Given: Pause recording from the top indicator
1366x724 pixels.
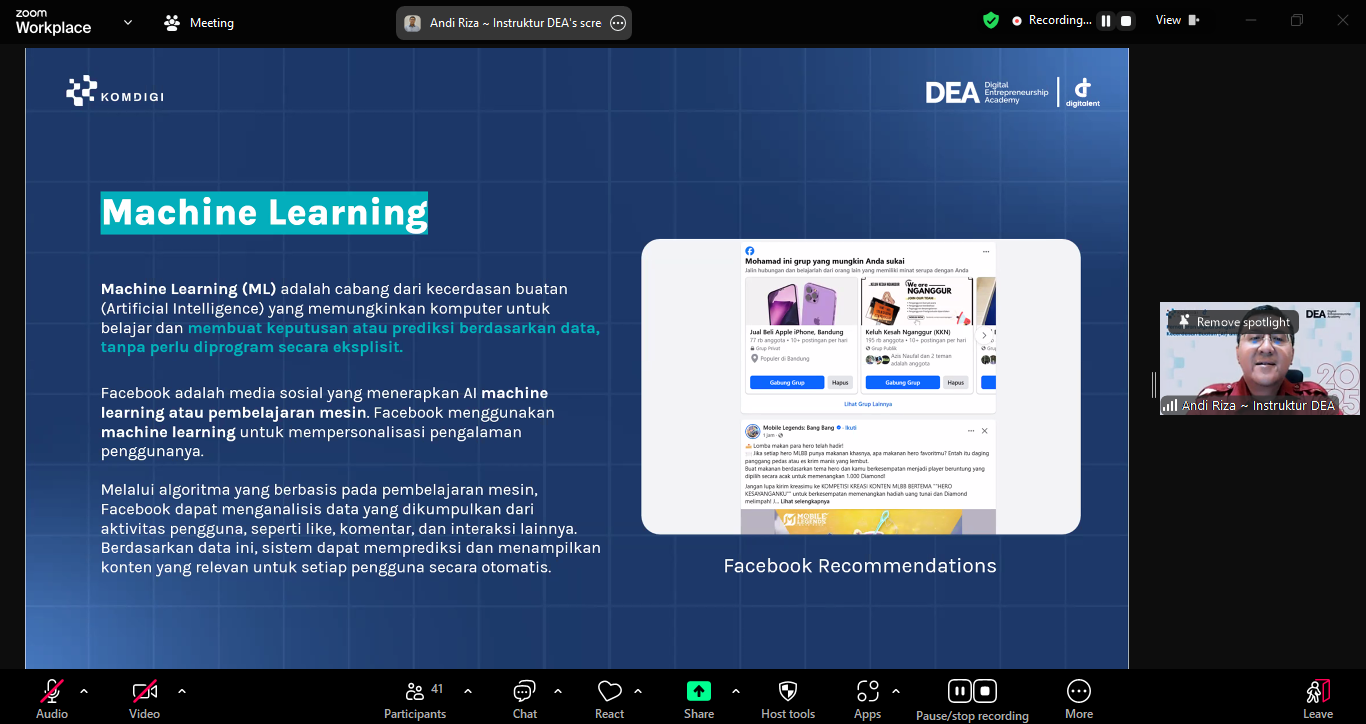Looking at the screenshot, I should point(1106,21).
